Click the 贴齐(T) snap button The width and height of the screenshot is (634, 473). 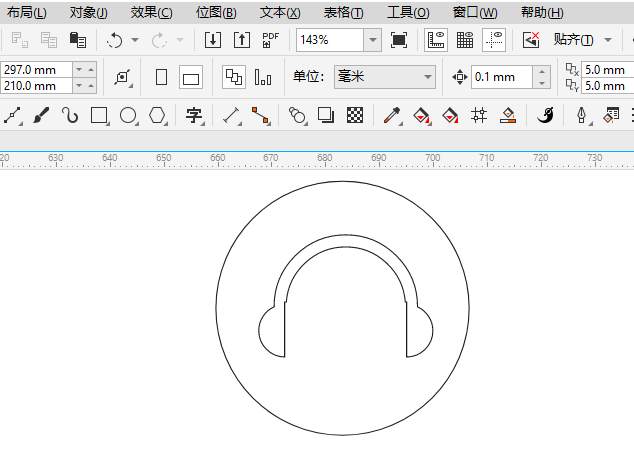coord(573,40)
